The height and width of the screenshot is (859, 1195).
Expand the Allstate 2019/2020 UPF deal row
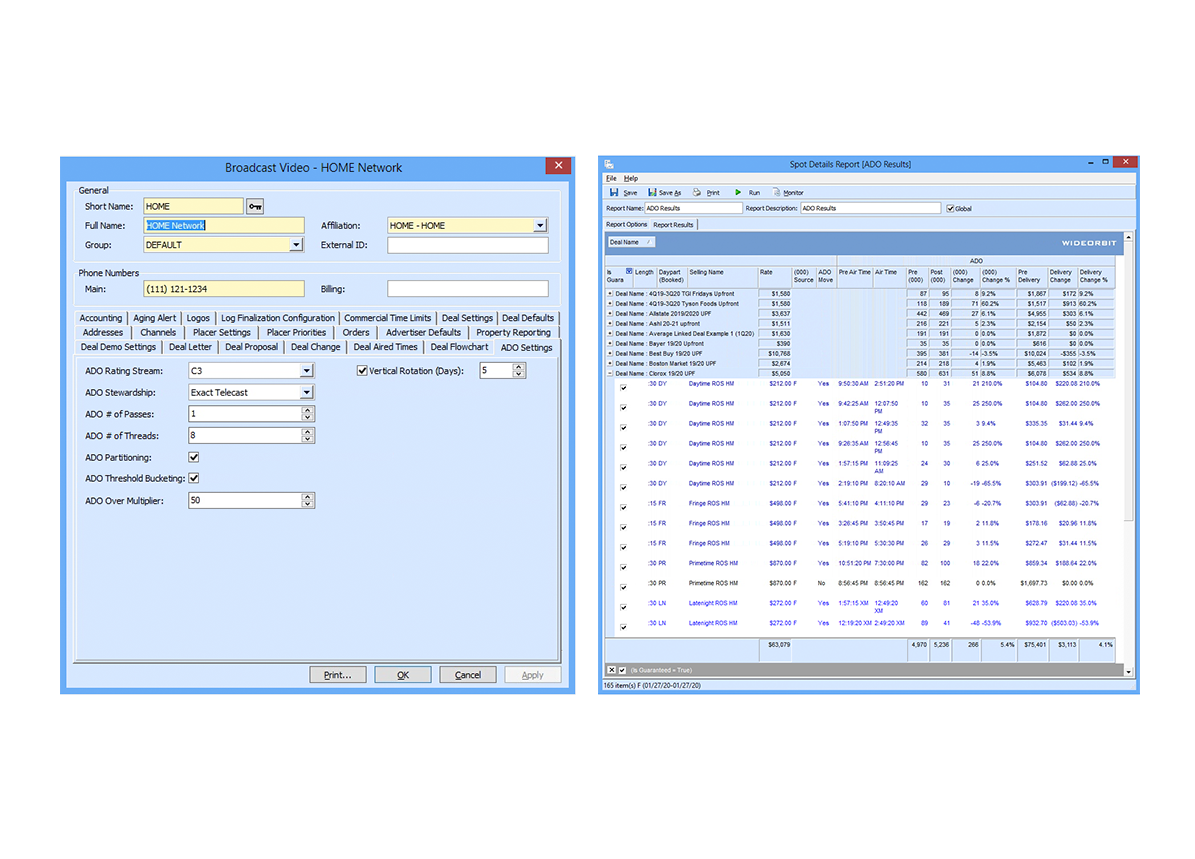[x=610, y=313]
